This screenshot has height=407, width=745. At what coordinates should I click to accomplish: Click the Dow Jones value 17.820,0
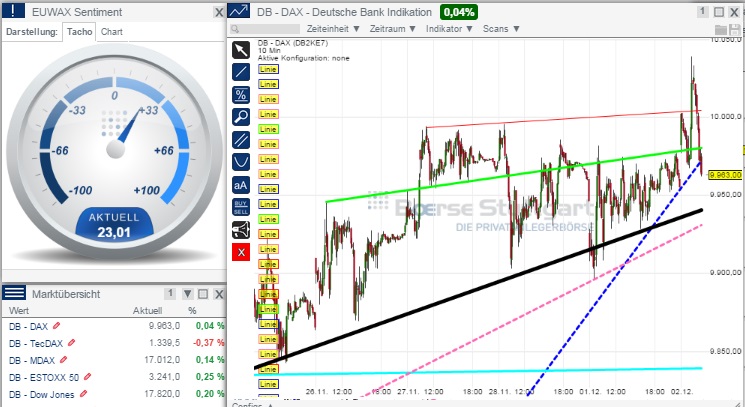(162, 394)
